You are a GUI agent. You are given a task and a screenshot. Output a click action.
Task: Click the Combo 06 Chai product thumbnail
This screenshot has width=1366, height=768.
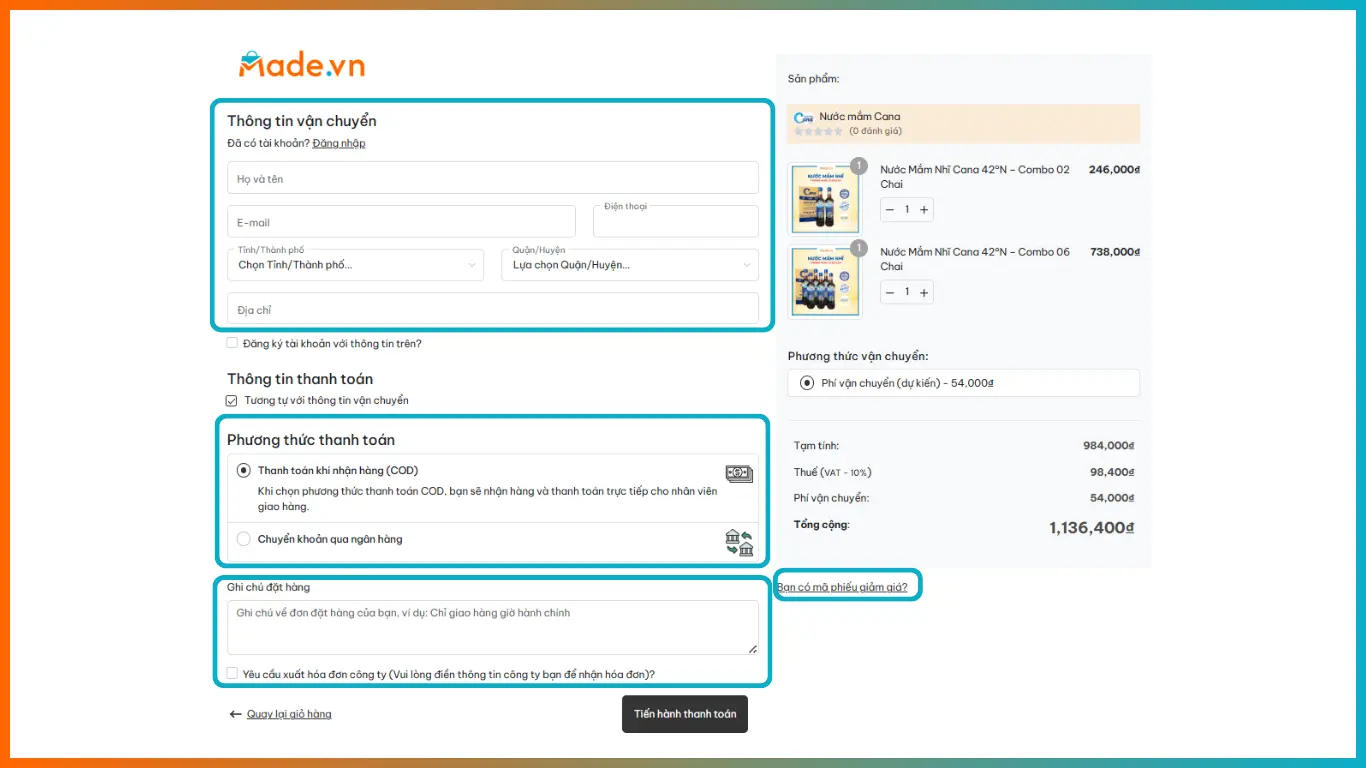(x=825, y=281)
